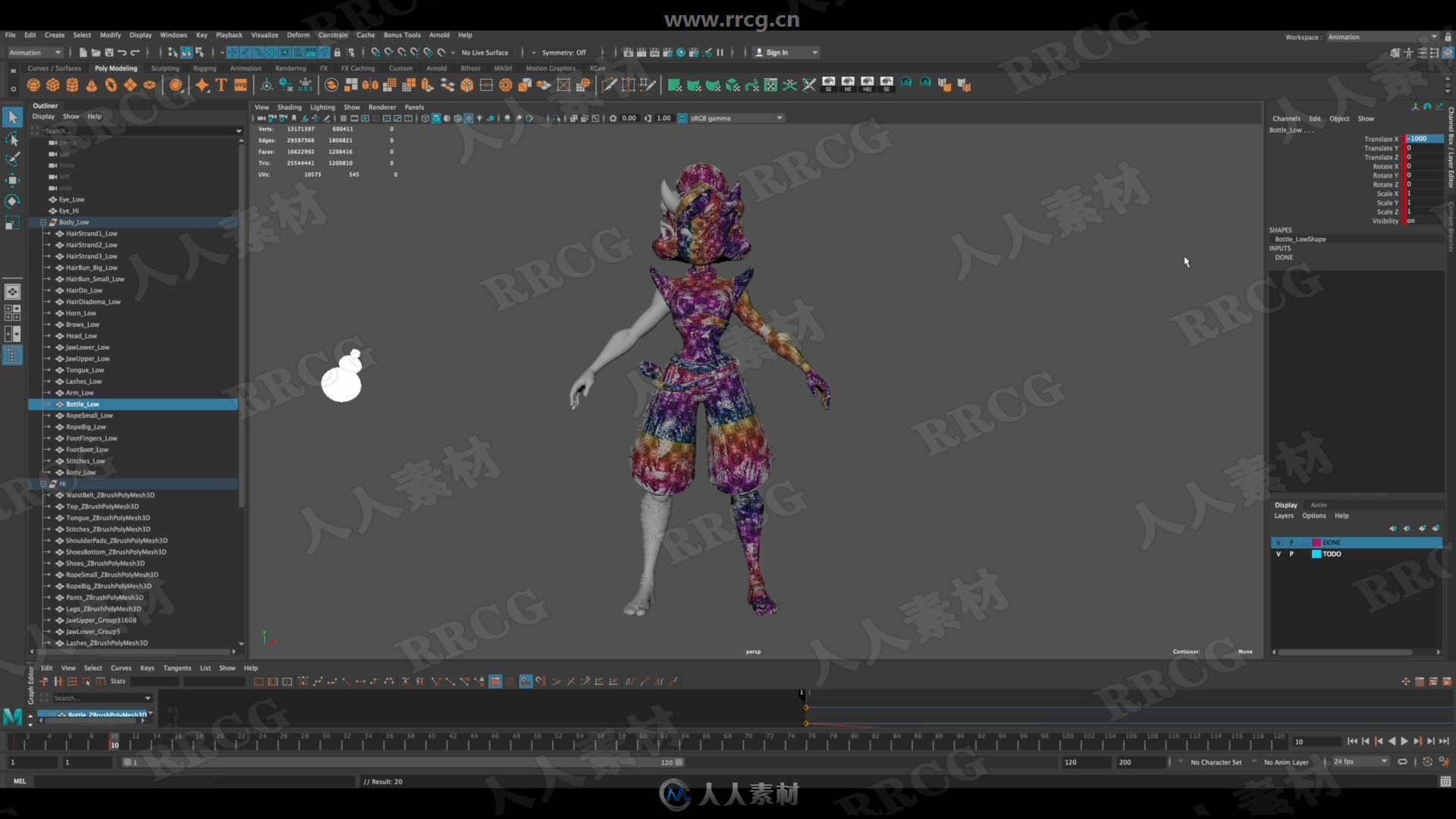Viewport: 1456px width, 819px height.
Task: Toggle visibility V of TODO layer
Action: coord(1278,554)
